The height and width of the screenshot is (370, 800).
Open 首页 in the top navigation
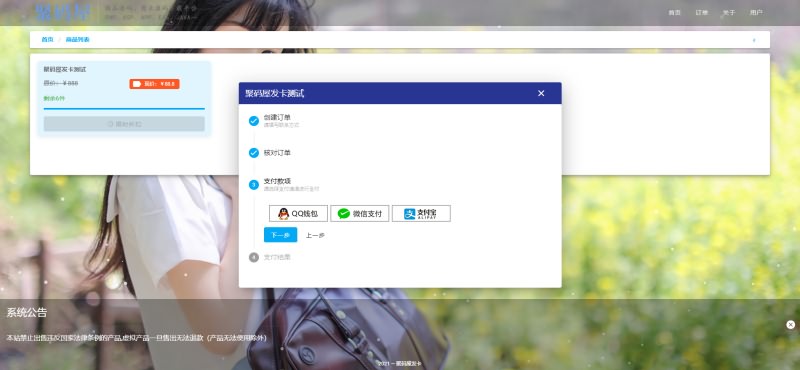[x=674, y=13]
